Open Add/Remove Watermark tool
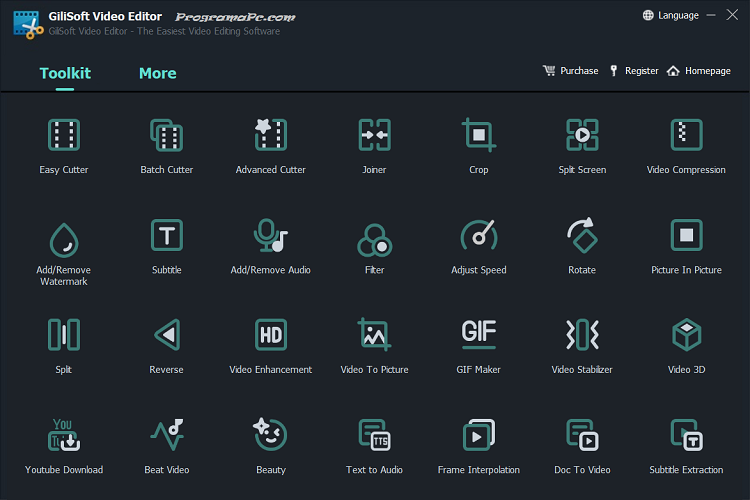Image resolution: width=750 pixels, height=500 pixels. coord(64,237)
